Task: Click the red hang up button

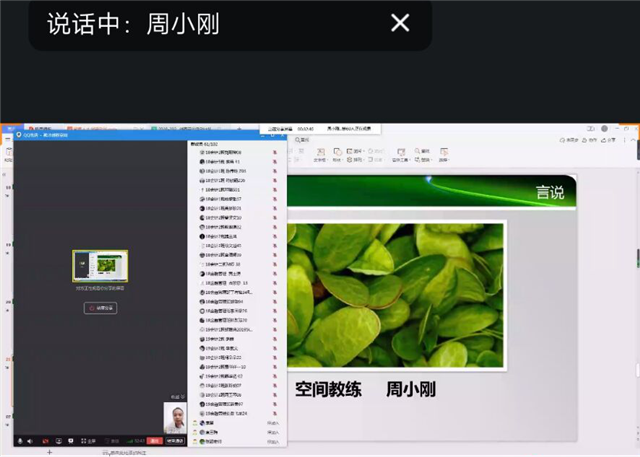Action: click(x=155, y=440)
